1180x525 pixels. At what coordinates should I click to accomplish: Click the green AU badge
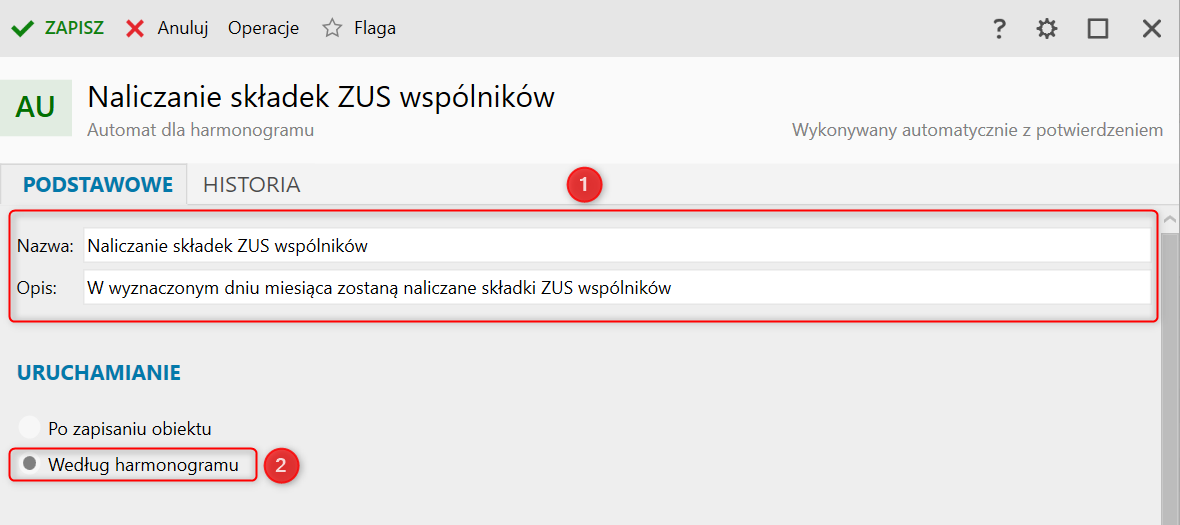click(x=36, y=108)
